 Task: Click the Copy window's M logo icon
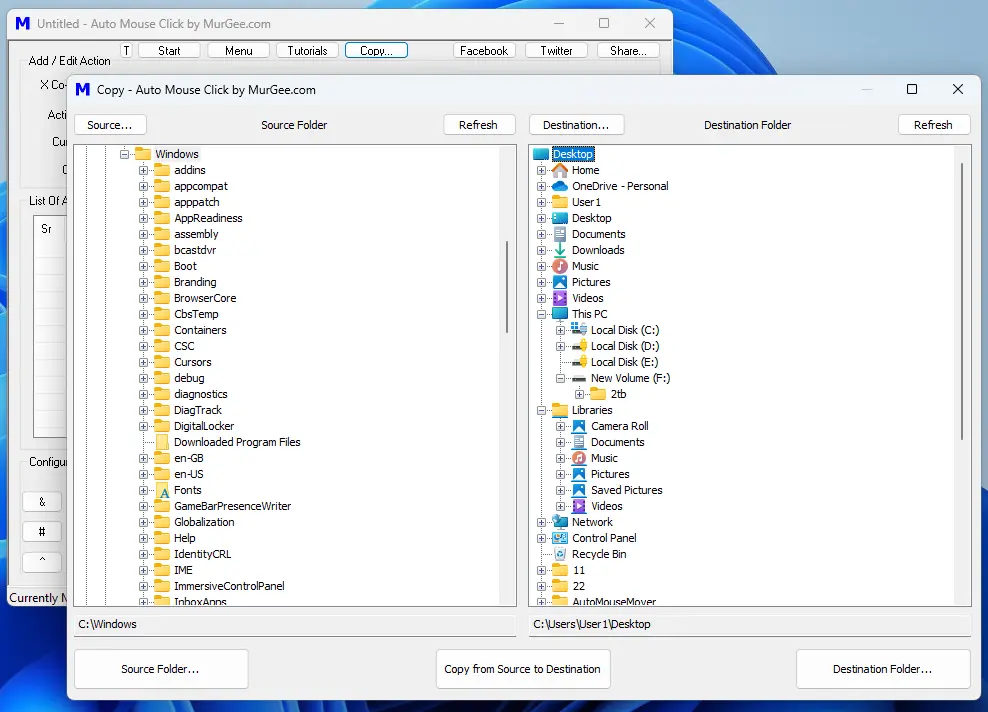pos(83,89)
